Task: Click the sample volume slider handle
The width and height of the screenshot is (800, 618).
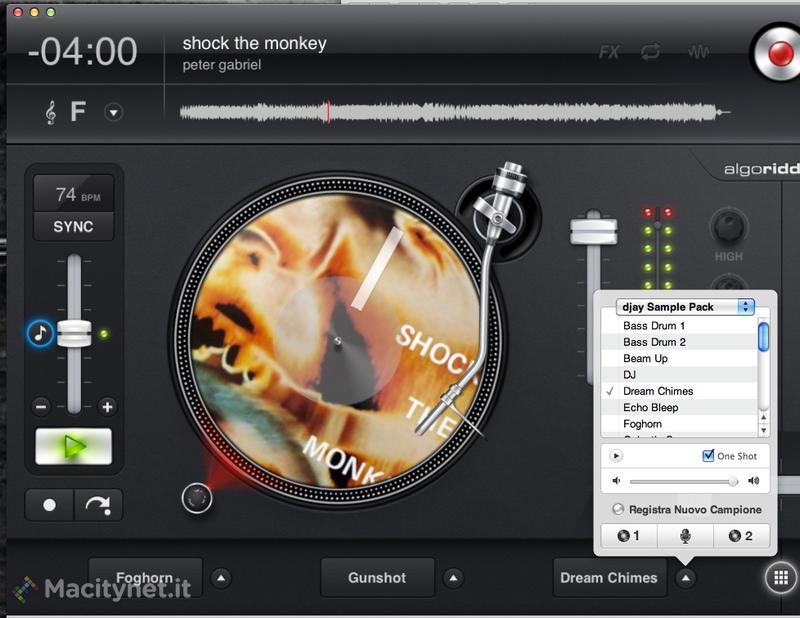Action: (x=733, y=481)
